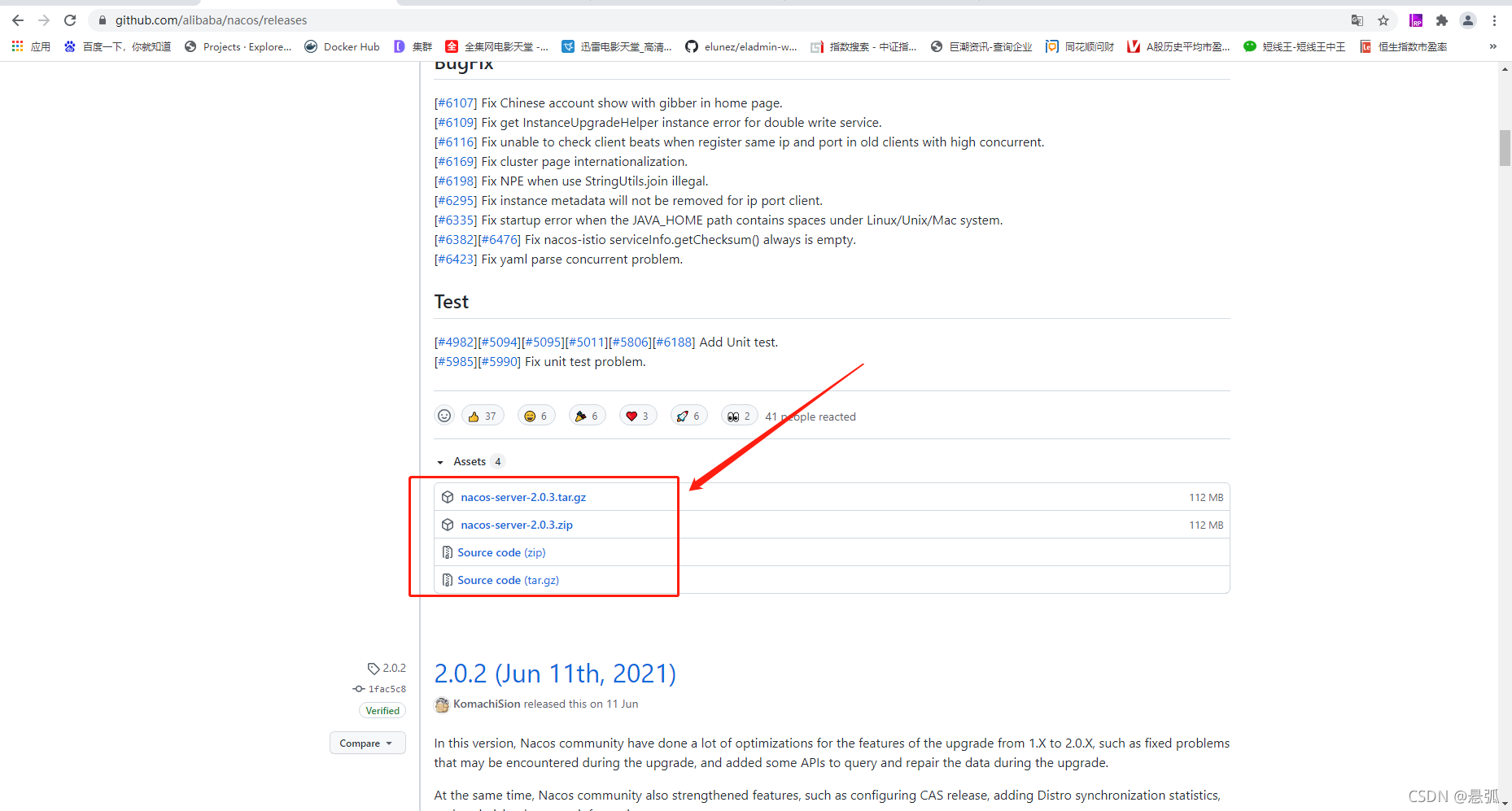Download nacos-server-2.0.3.tar.gz

523,497
